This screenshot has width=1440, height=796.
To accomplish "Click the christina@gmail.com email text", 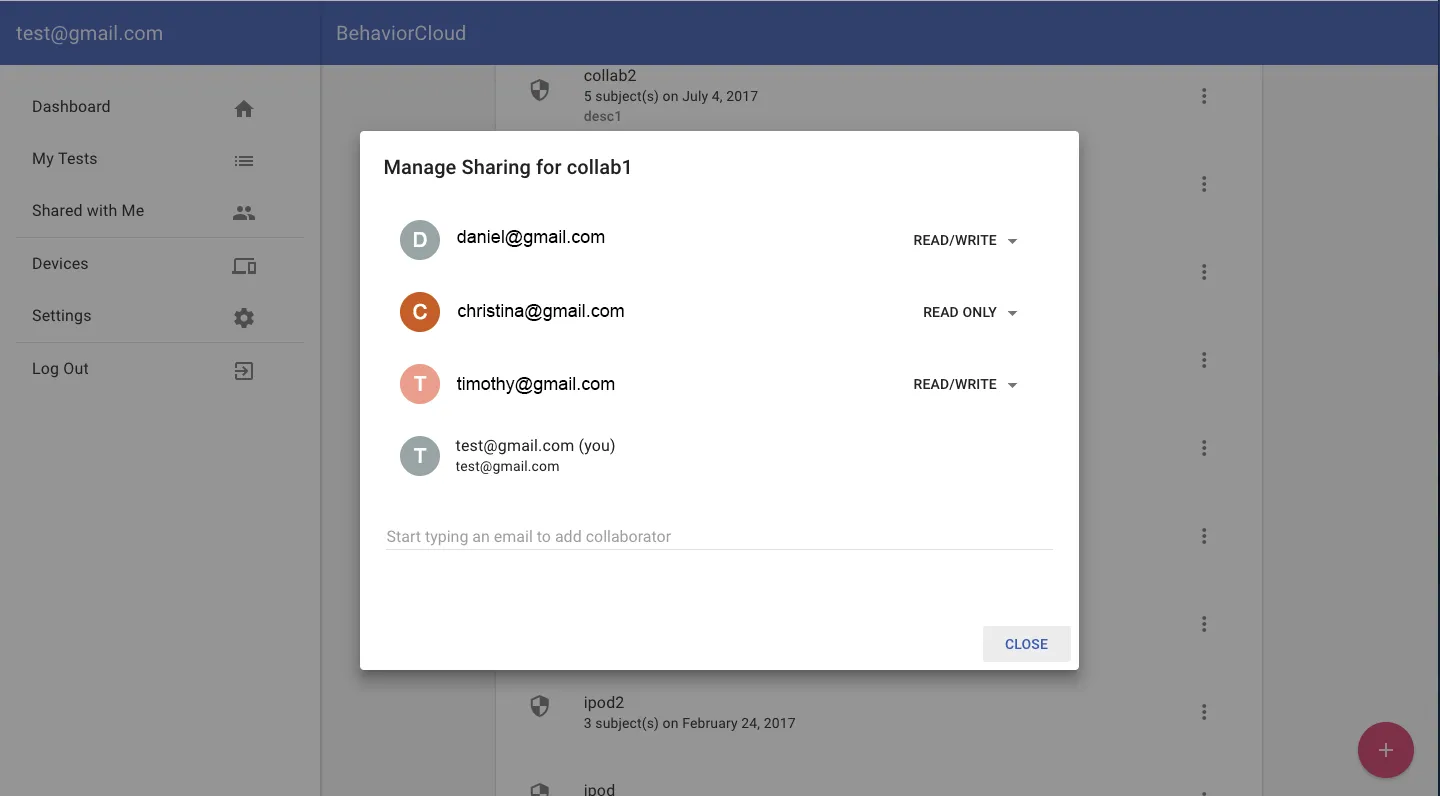I will tap(541, 311).
